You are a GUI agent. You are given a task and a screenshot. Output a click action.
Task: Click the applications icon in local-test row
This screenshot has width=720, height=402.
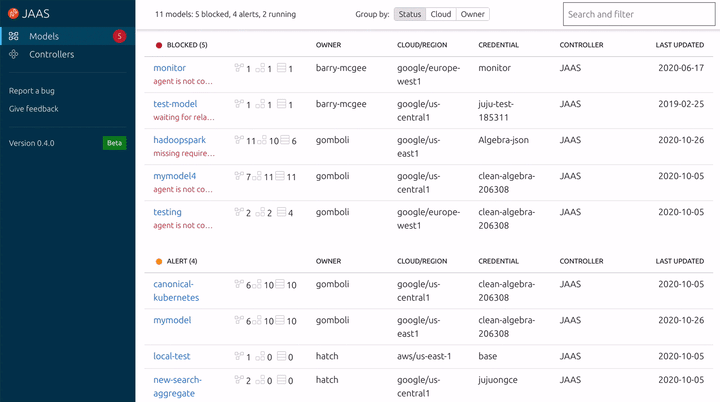pos(239,356)
